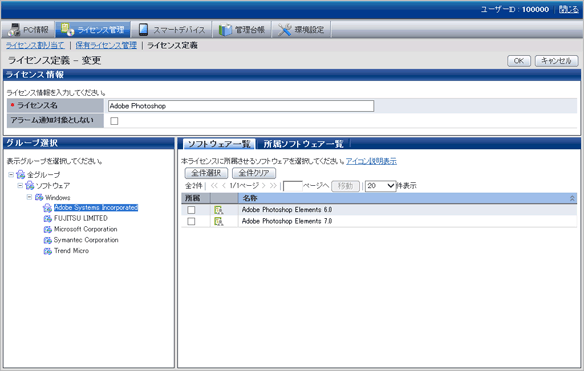Click the 移動 button

pyautogui.click(x=345, y=186)
